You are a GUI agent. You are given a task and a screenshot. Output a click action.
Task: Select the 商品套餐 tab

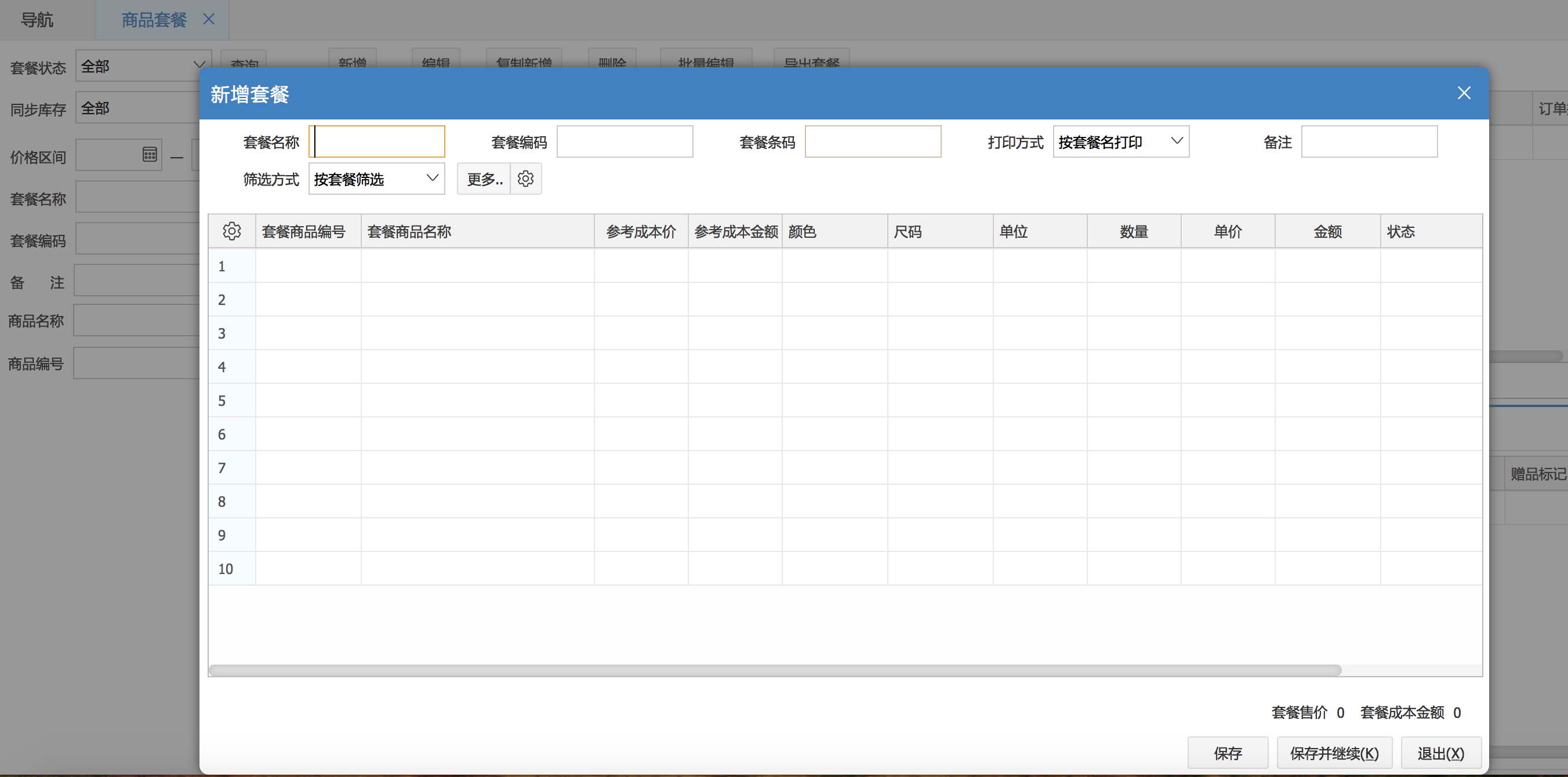click(x=154, y=20)
